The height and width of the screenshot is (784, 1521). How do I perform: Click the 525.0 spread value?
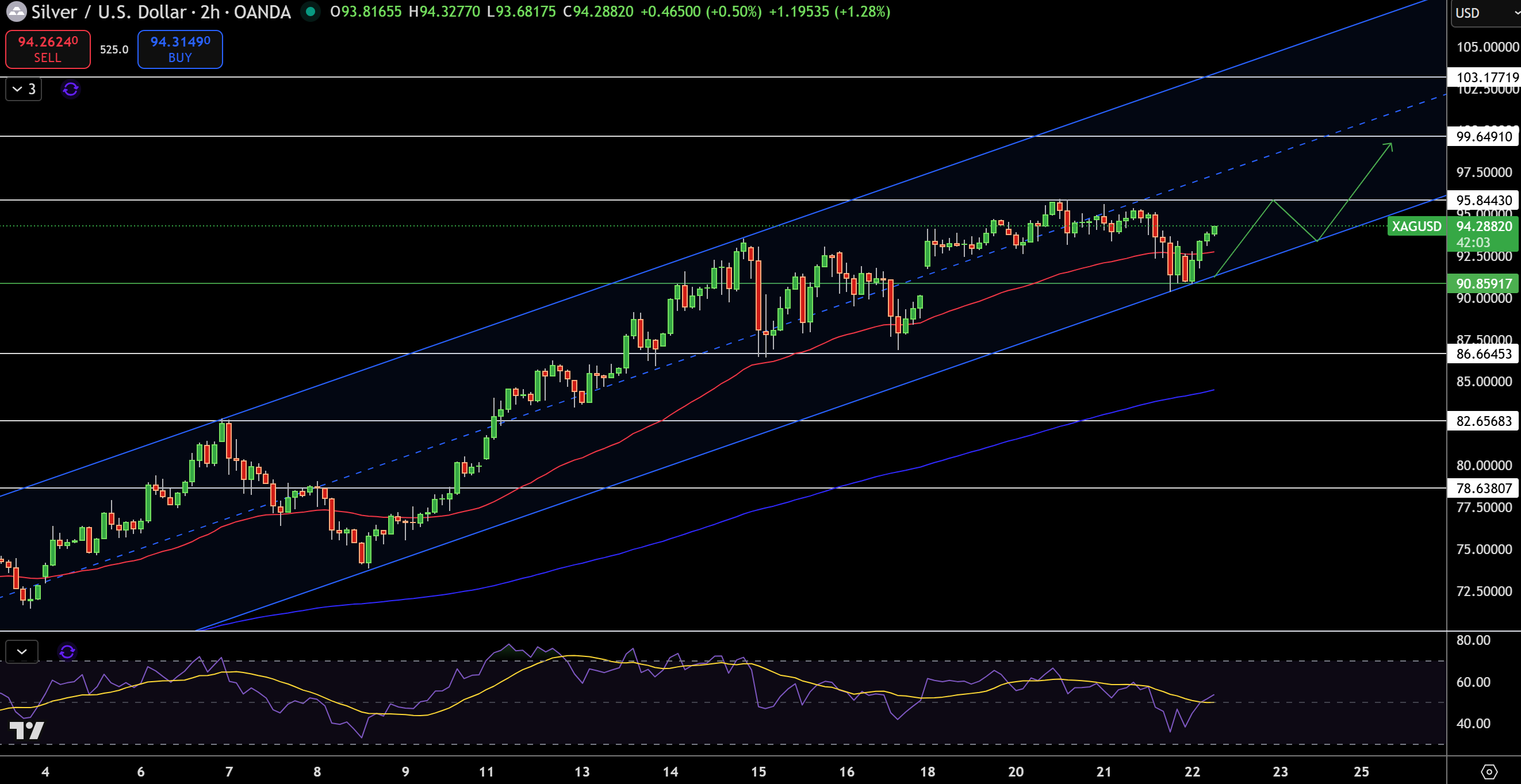114,49
